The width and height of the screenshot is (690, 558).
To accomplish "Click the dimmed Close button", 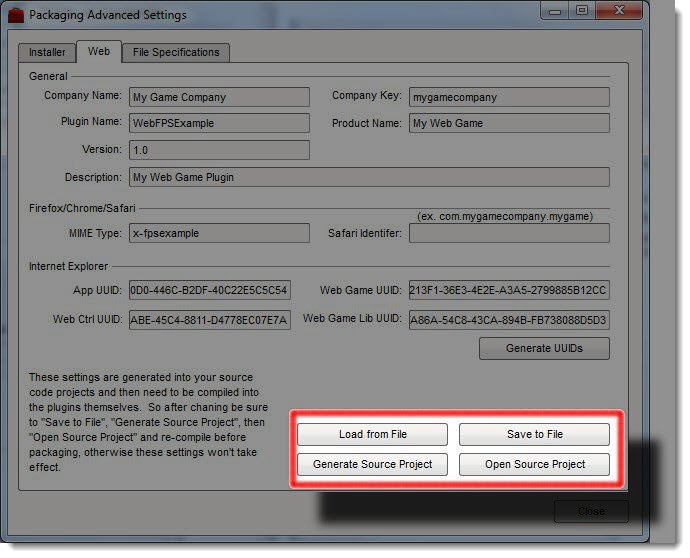I will 591,511.
